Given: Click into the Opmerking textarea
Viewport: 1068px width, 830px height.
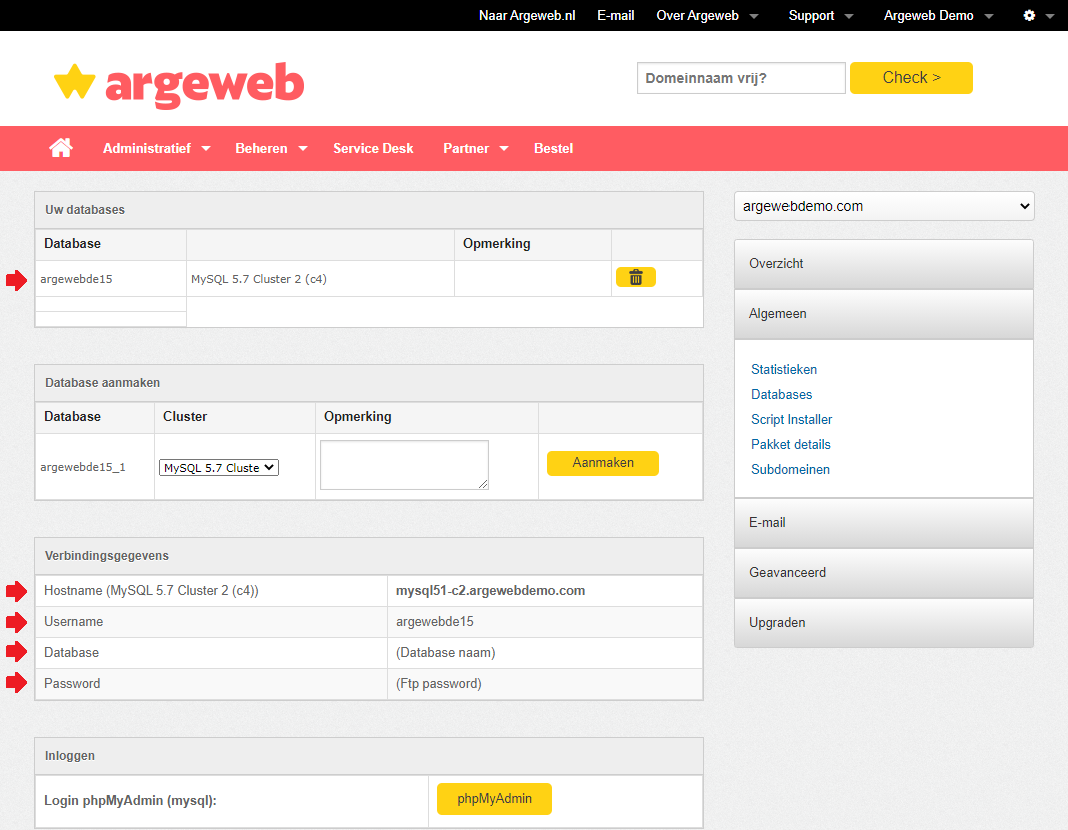Looking at the screenshot, I should pos(405,465).
